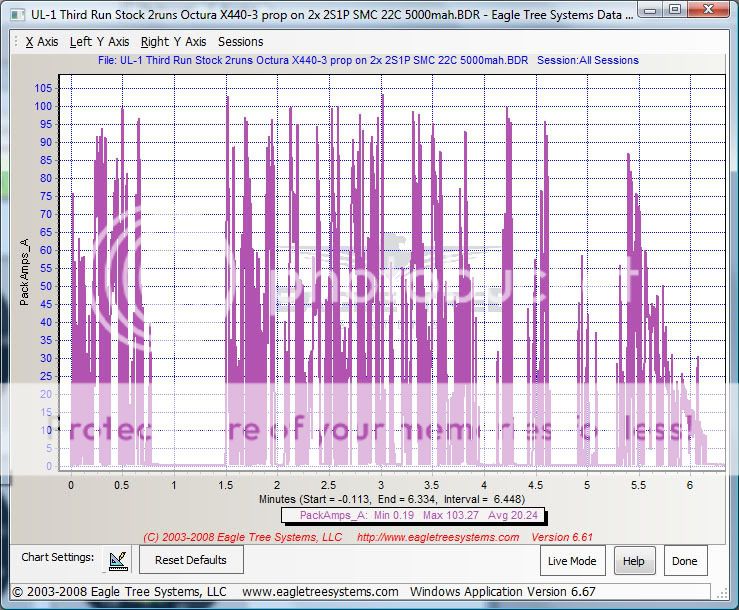Close the Eagle Tree data window
Image resolution: width=739 pixels, height=610 pixels.
[x=710, y=11]
